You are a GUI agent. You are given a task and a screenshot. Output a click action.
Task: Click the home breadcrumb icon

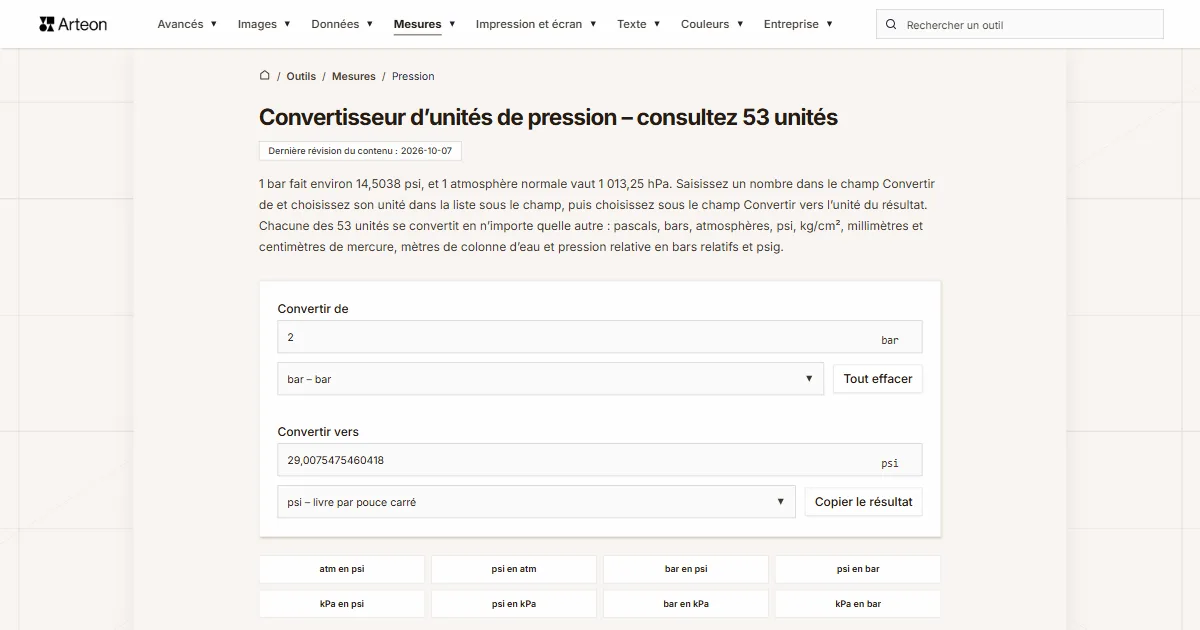(265, 76)
